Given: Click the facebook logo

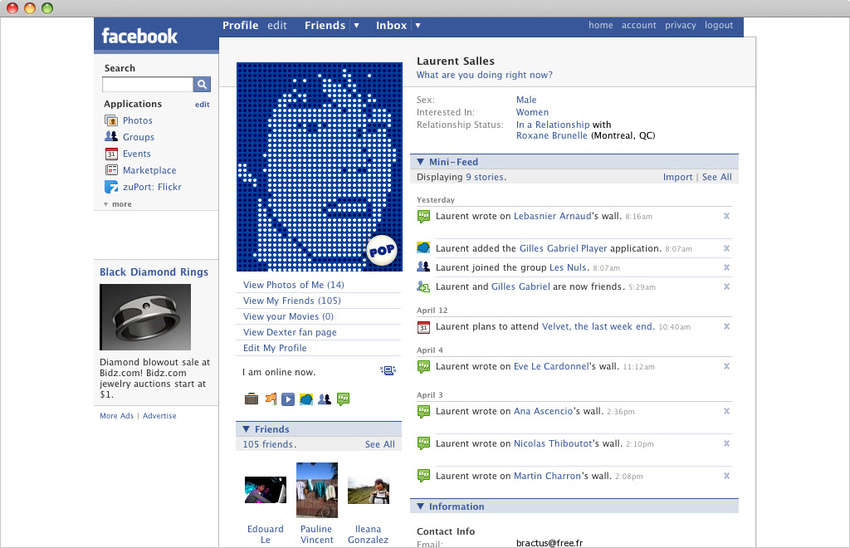Looking at the screenshot, I should pos(139,36).
